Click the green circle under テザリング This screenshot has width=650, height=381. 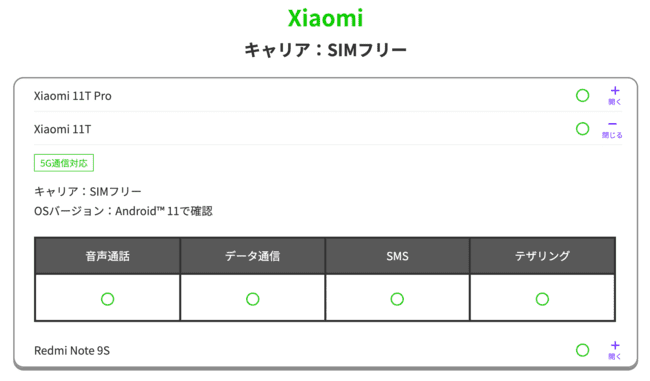coord(542,299)
